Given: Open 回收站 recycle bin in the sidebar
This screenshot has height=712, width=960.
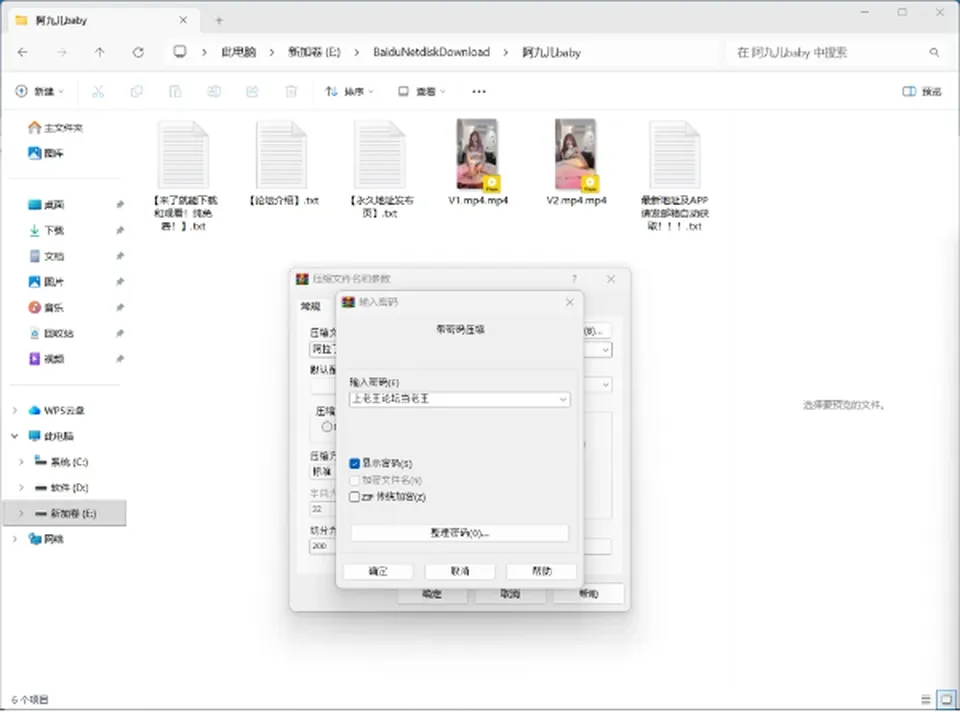Looking at the screenshot, I should (51, 333).
